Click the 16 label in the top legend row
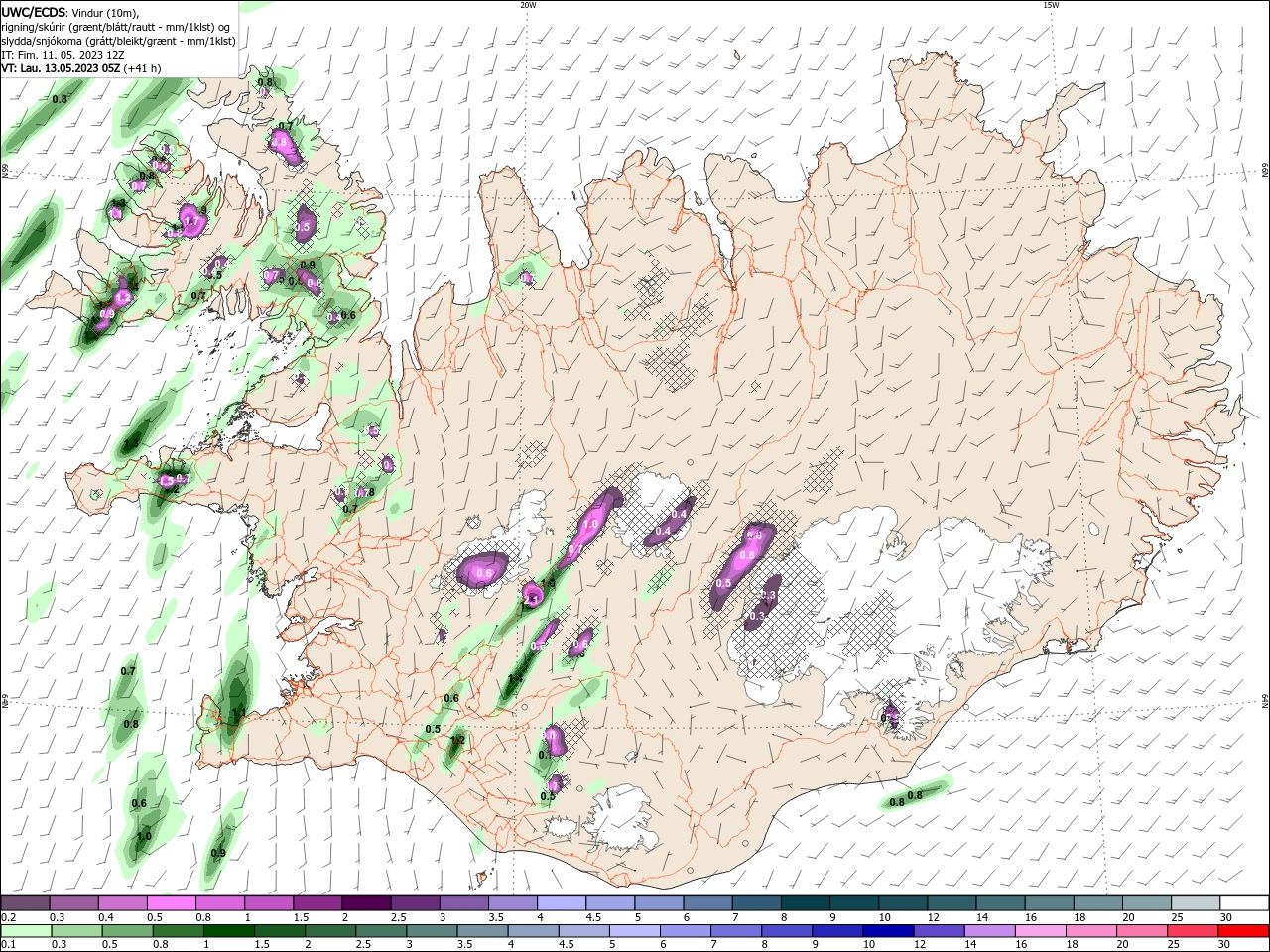Image resolution: width=1270 pixels, height=952 pixels. coord(1031,917)
